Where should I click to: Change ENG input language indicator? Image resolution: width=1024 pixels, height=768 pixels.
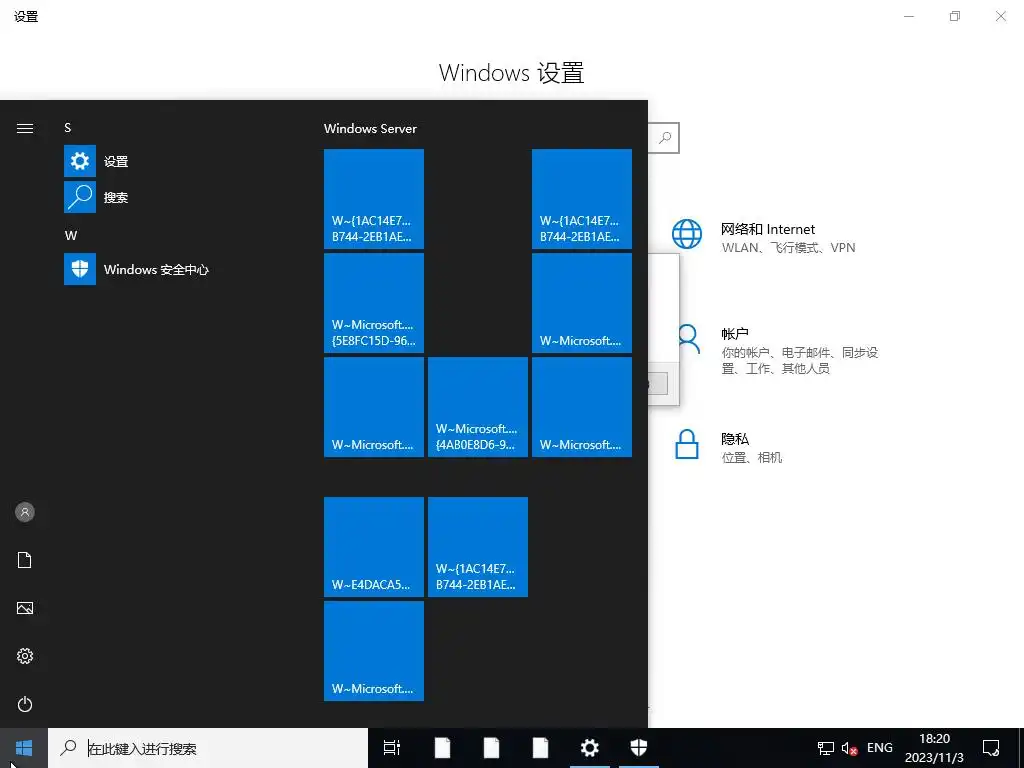pos(880,748)
